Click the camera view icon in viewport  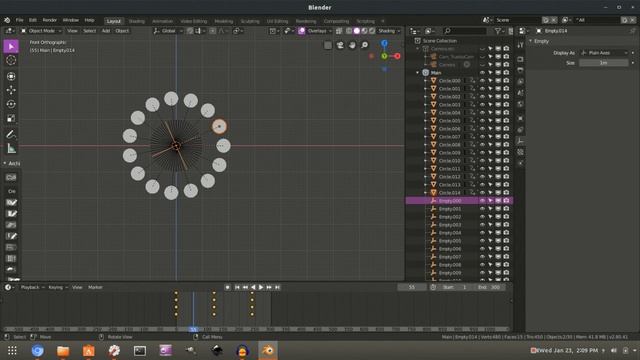pos(340,45)
